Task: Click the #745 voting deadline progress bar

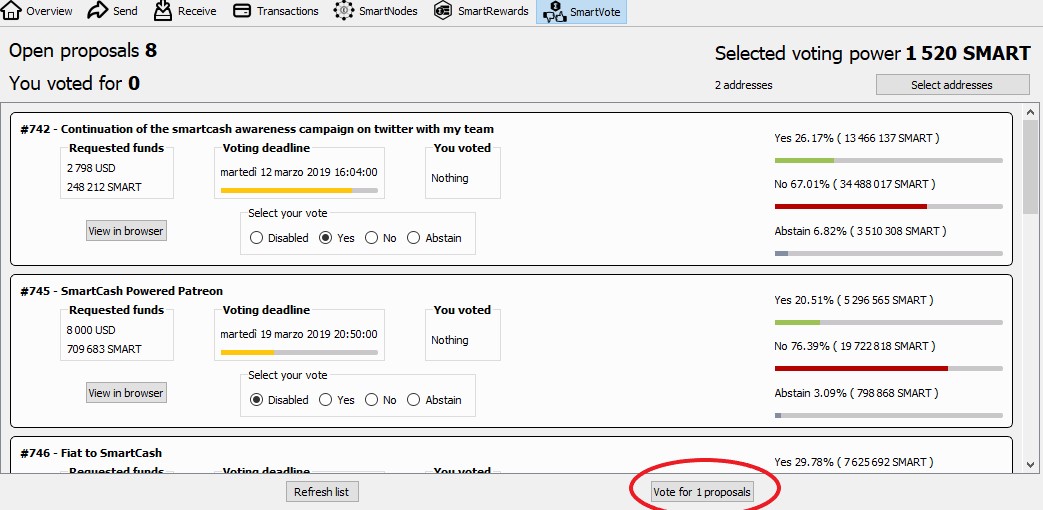Action: click(x=299, y=352)
